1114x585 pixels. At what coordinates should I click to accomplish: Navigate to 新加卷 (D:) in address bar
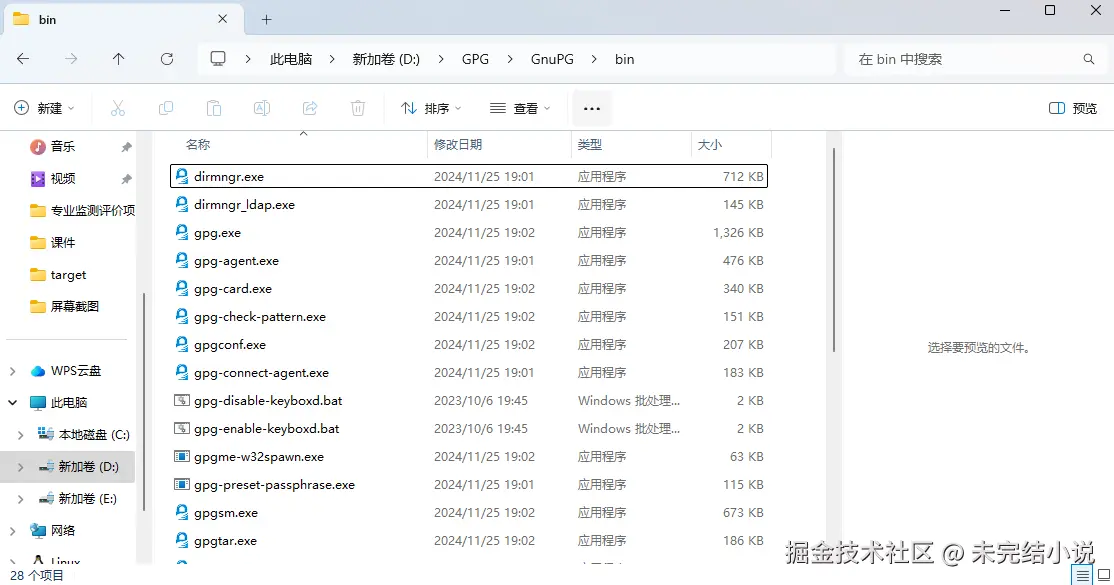[x=386, y=59]
